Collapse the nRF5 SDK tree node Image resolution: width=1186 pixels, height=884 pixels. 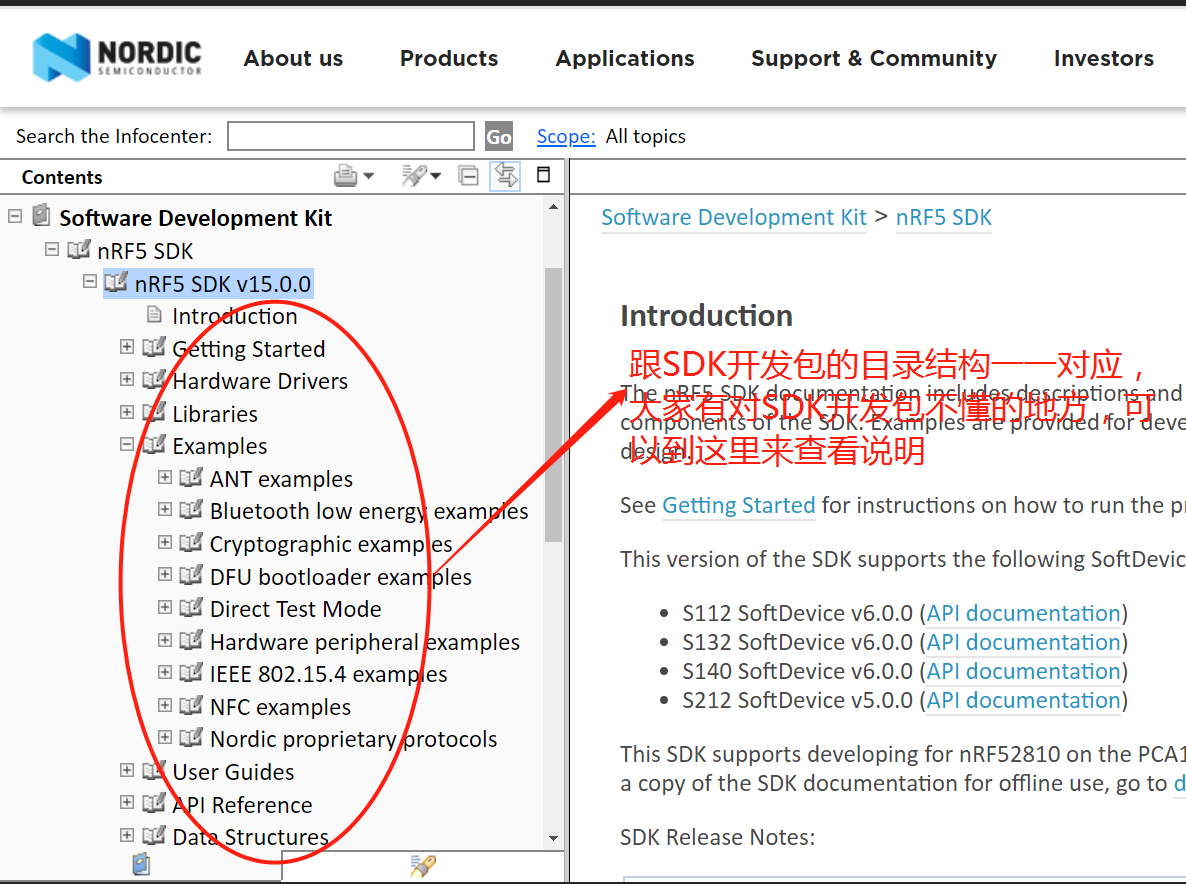(x=51, y=249)
